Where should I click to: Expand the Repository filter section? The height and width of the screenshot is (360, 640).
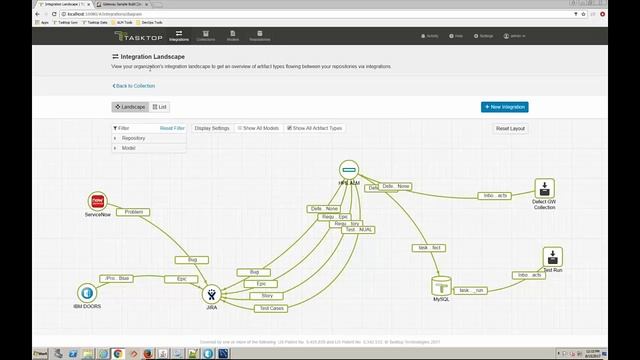click(x=149, y=138)
